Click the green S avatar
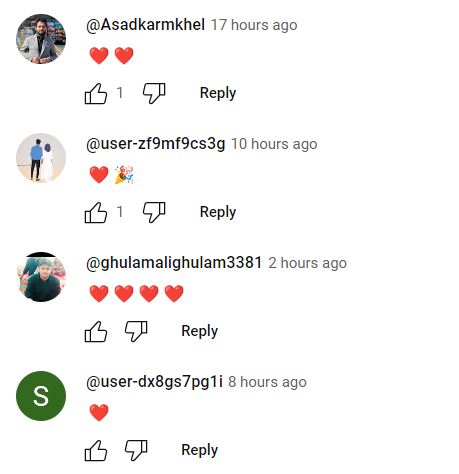The image size is (459, 474). (x=41, y=396)
